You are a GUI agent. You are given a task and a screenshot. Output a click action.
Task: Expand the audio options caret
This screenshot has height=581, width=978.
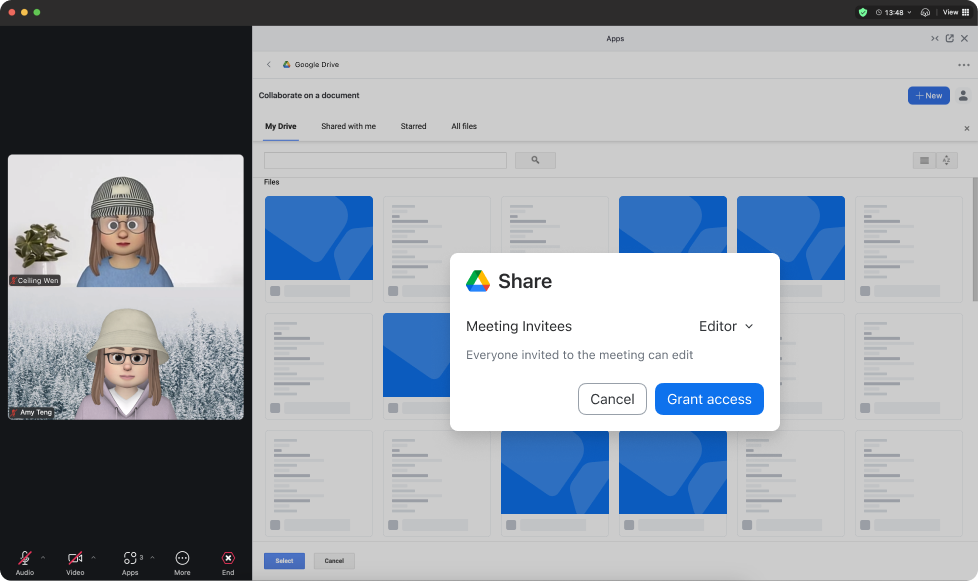tap(42, 557)
